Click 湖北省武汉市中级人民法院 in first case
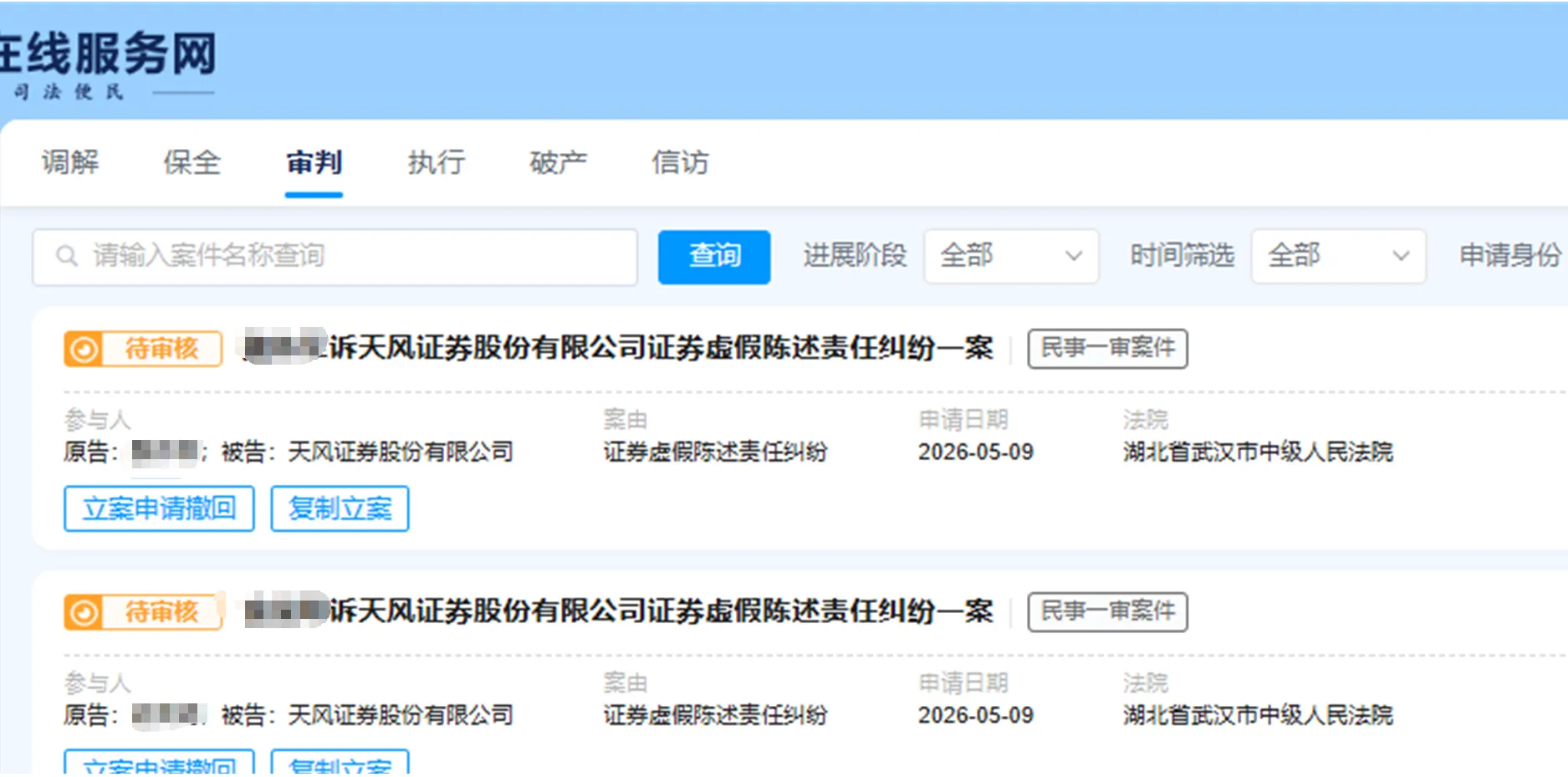The width and height of the screenshot is (1568, 777). click(x=1258, y=452)
